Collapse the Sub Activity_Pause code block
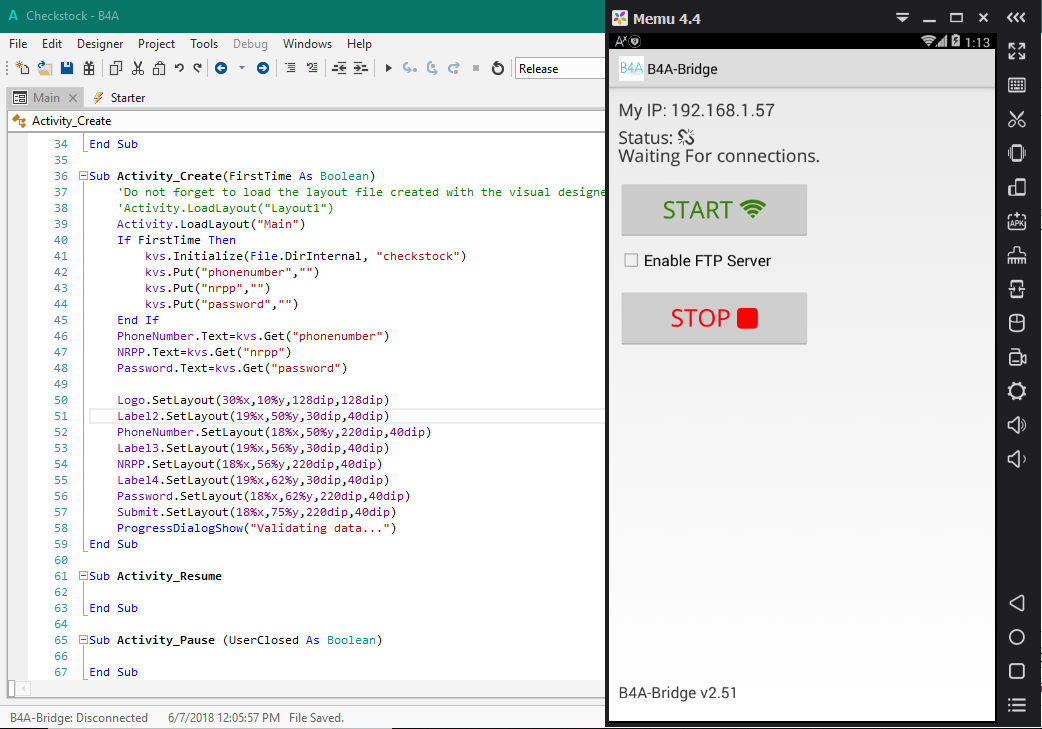 [x=83, y=639]
